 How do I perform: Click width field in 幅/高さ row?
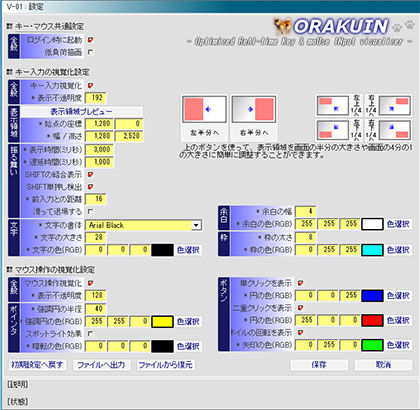point(99,136)
